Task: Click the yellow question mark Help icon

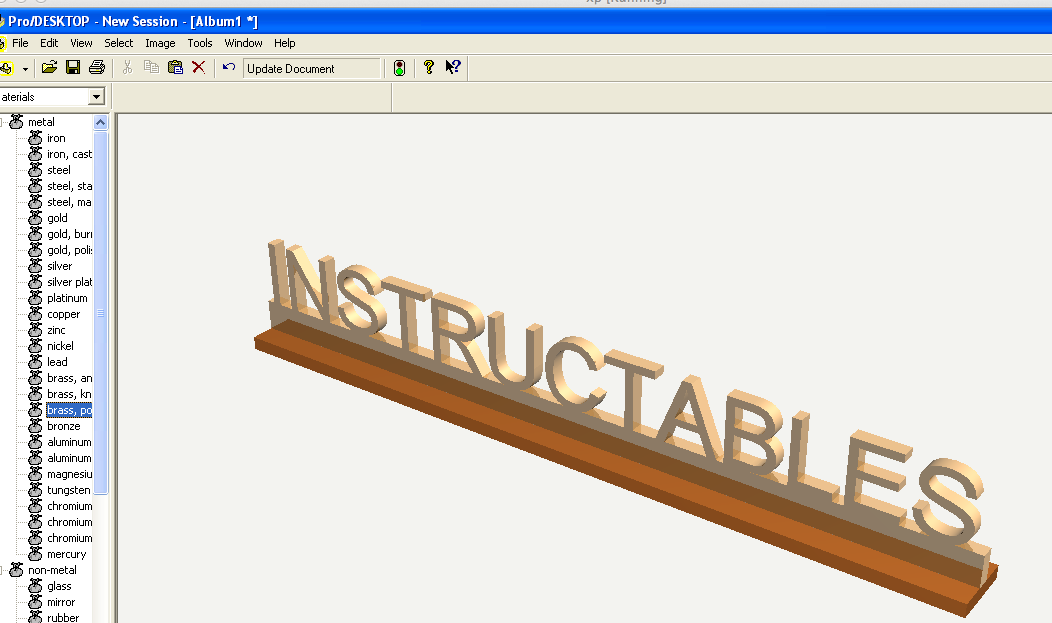Action: pos(429,67)
